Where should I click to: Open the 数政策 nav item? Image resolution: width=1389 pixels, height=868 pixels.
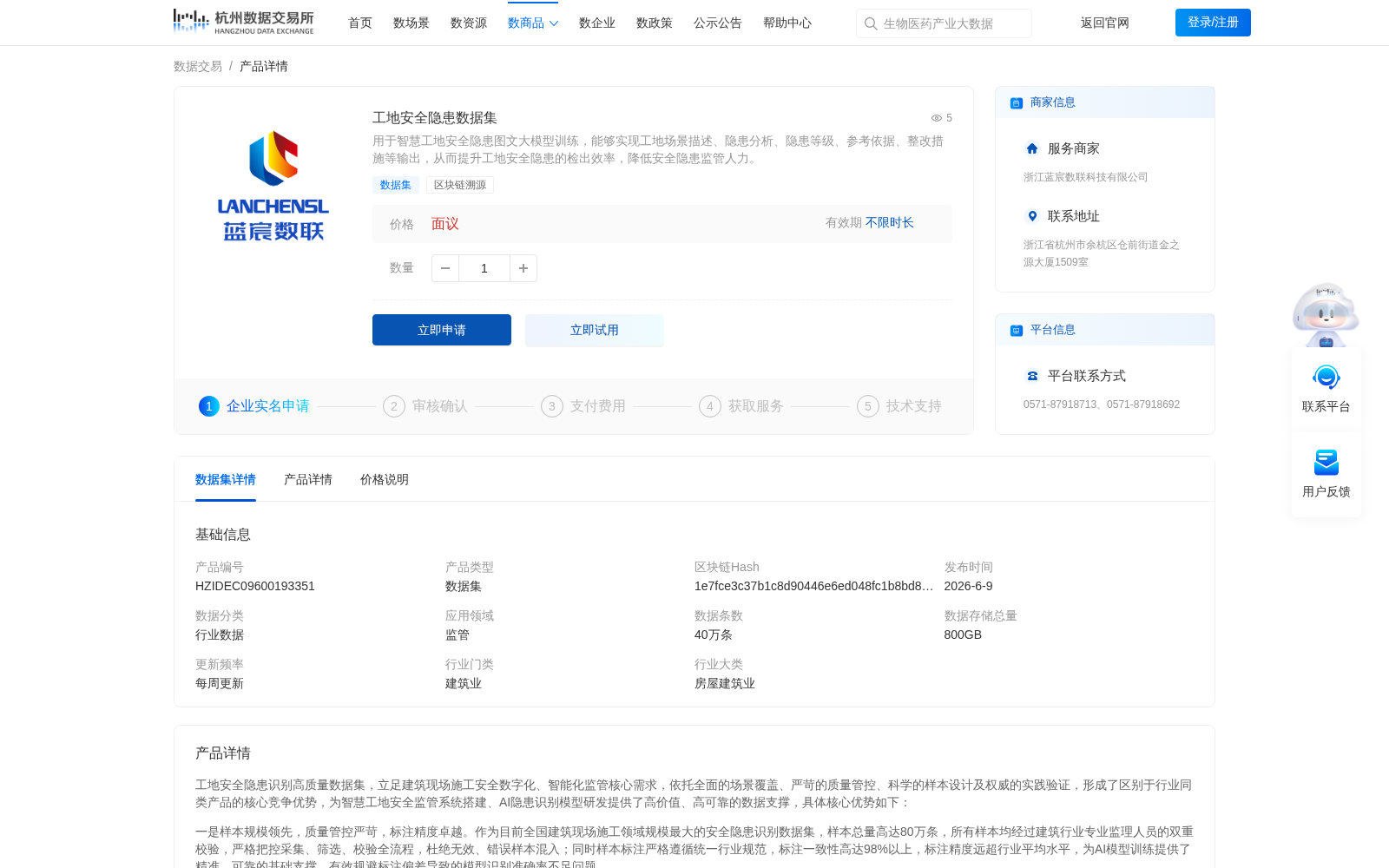tap(655, 23)
